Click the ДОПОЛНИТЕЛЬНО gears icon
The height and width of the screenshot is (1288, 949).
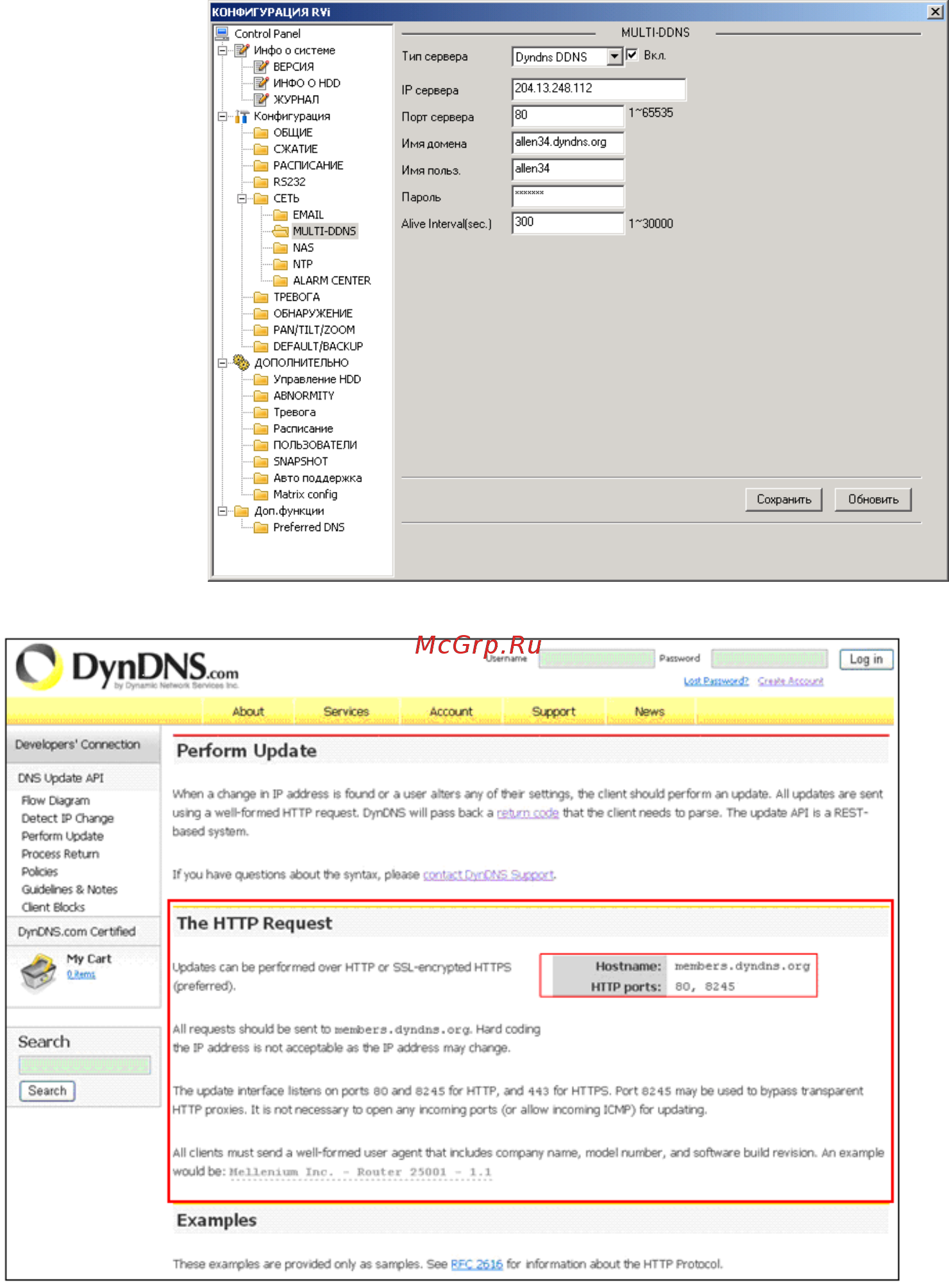coord(241,362)
